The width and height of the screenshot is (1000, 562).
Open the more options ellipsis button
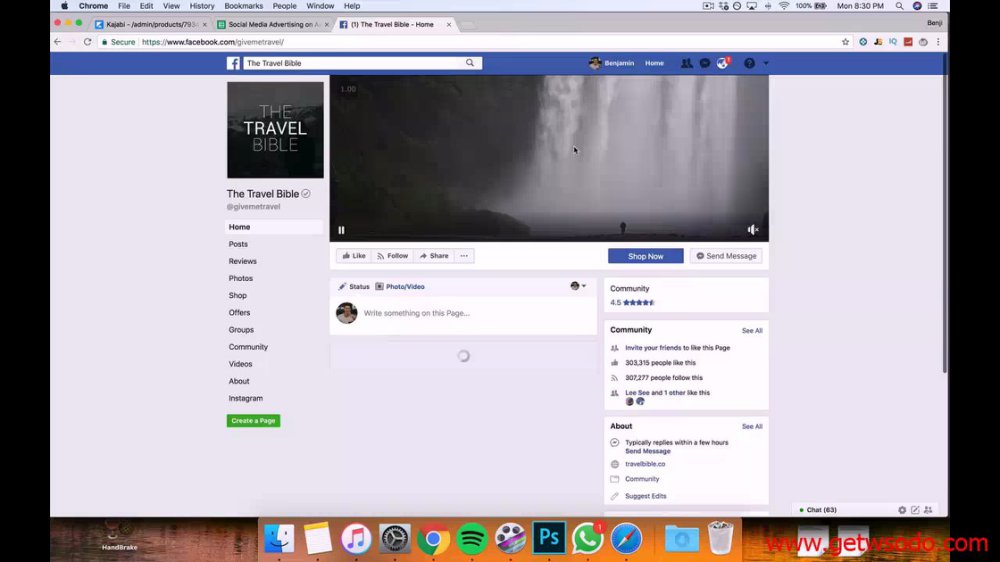(x=464, y=256)
